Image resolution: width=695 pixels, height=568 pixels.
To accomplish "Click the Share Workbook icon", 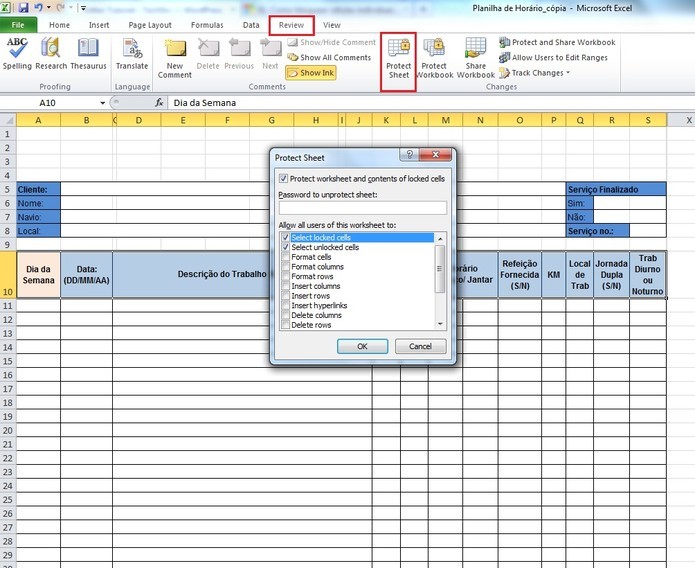I will click(476, 59).
